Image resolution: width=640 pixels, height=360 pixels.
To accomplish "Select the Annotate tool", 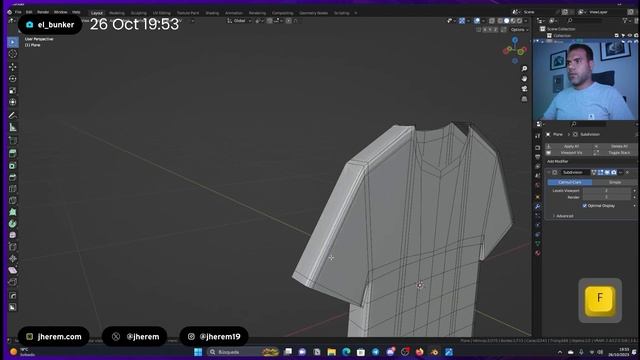I will click(x=13, y=116).
